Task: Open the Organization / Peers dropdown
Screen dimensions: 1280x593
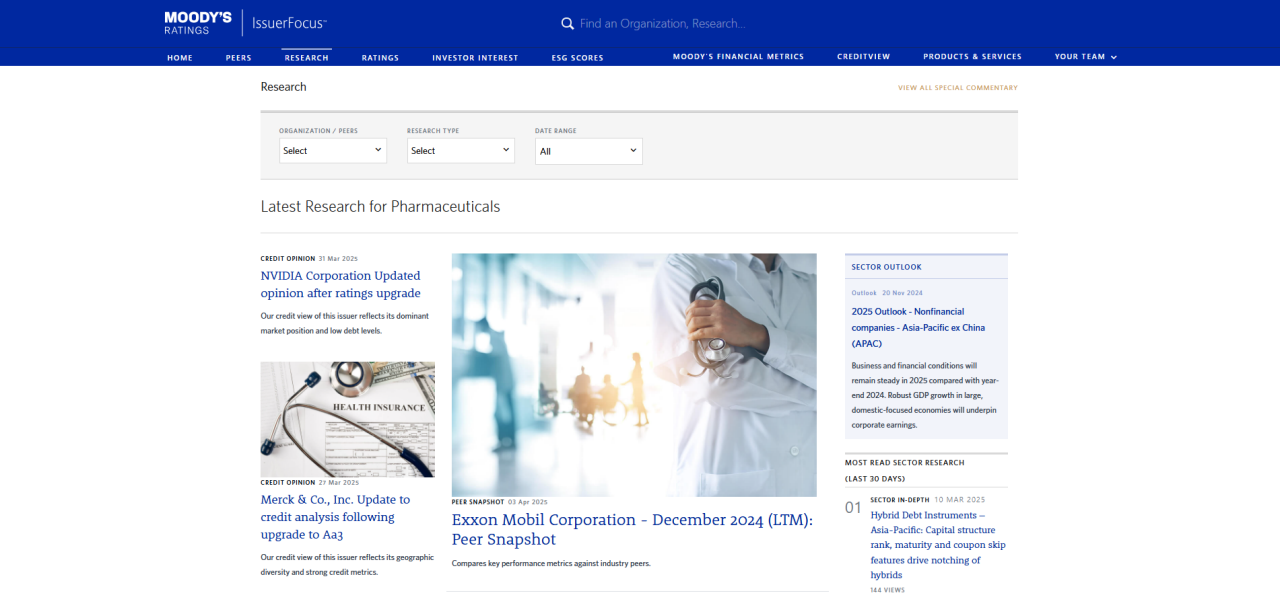Action: pyautogui.click(x=333, y=151)
